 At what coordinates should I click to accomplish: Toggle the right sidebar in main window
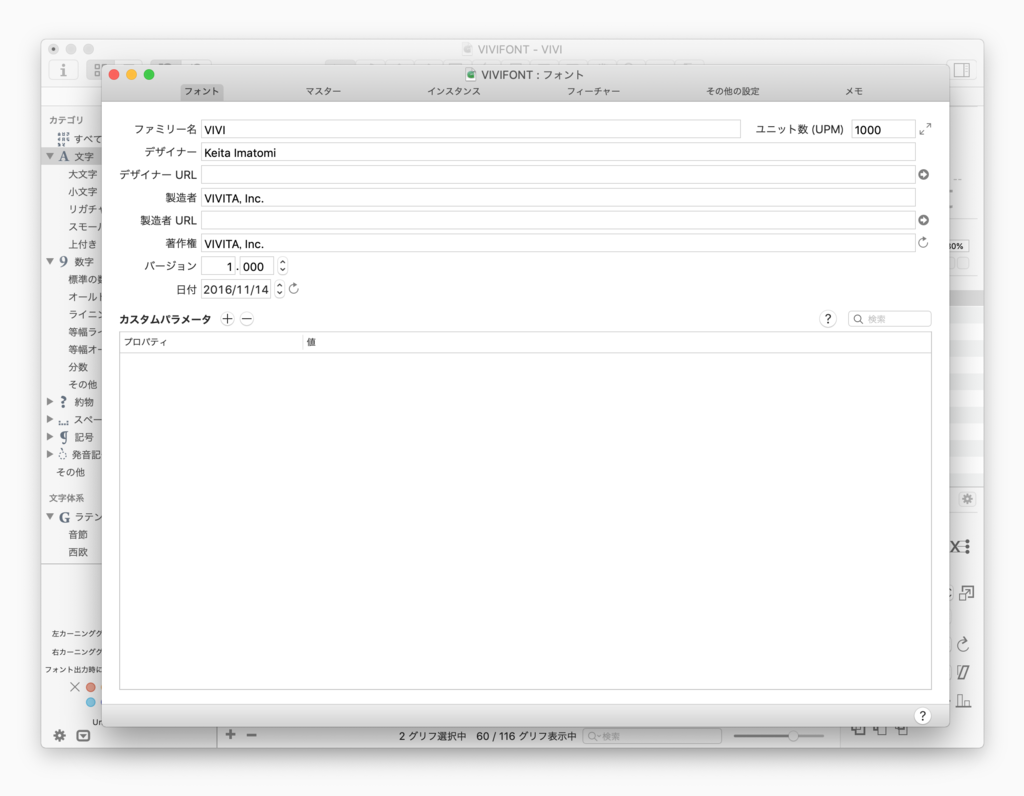[x=961, y=70]
